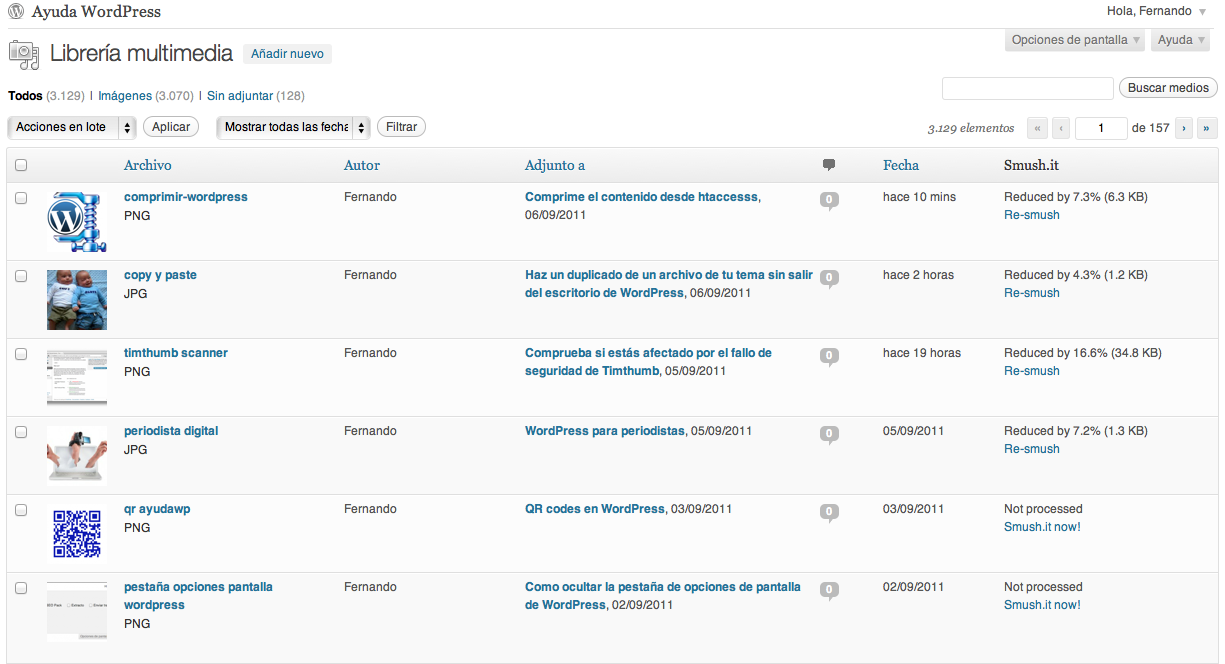The image size is (1225, 664).
Task: Open comment count bubble for periodista digital
Action: point(828,434)
